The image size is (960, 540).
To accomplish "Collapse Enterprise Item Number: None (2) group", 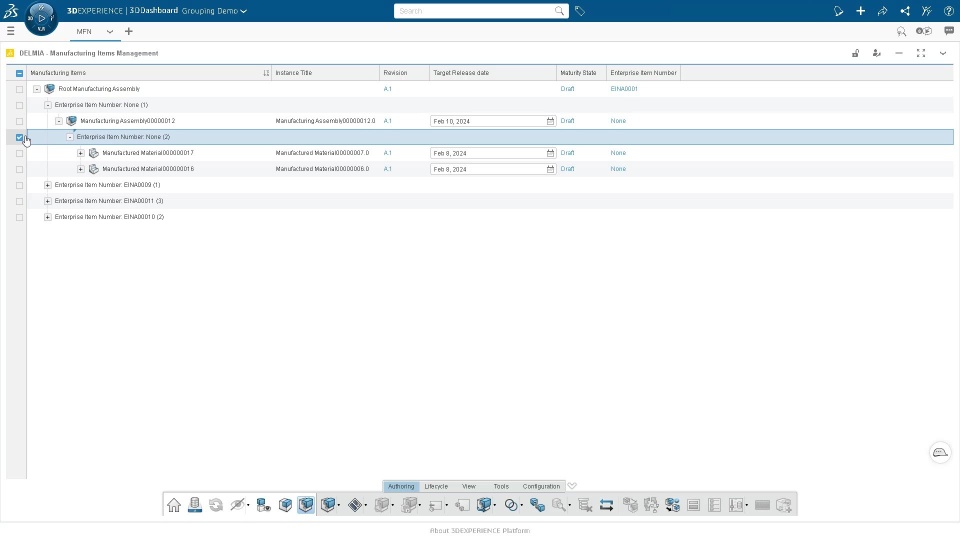I will point(70,137).
